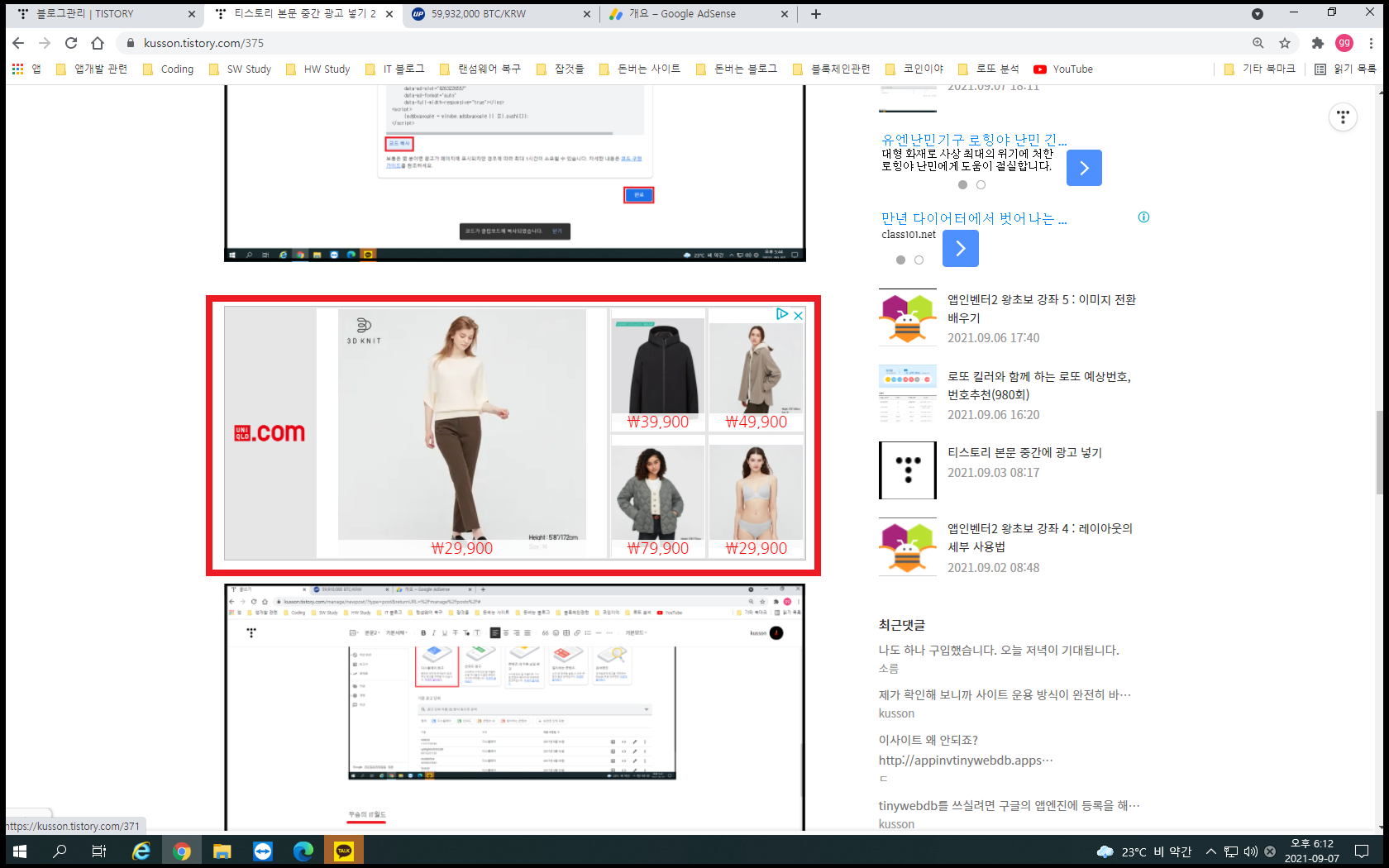
Task: Switch to the Google AdSense 개요 tab
Action: click(698, 14)
